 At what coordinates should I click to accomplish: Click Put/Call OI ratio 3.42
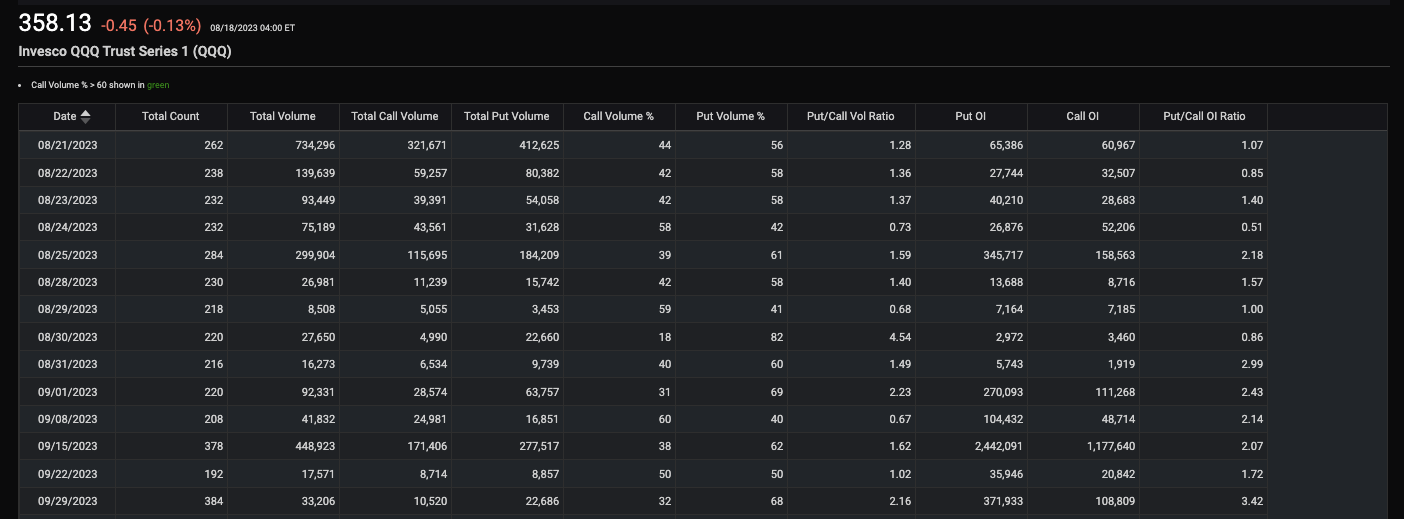1252,501
